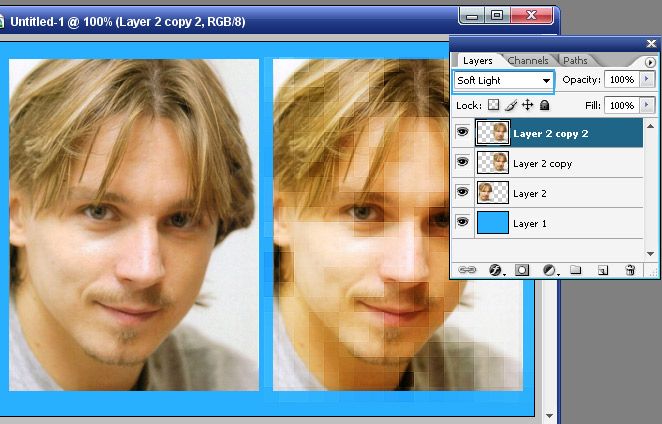Minimize the Untitled-1 document window
This screenshot has width=662, height=424.
[472, 16]
